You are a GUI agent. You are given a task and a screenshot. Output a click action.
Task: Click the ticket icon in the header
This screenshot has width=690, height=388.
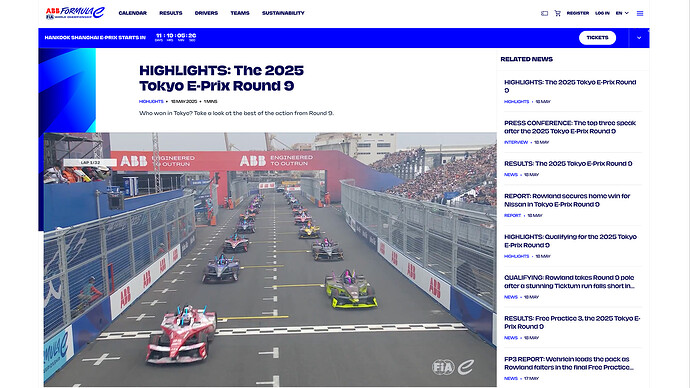click(x=544, y=13)
